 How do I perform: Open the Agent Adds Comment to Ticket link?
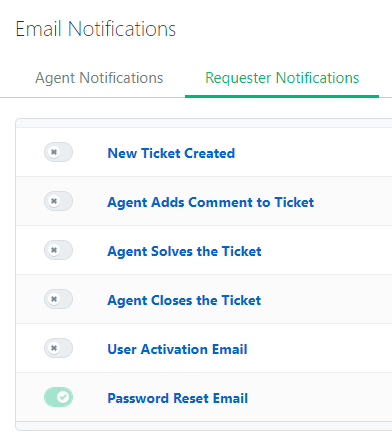click(211, 202)
